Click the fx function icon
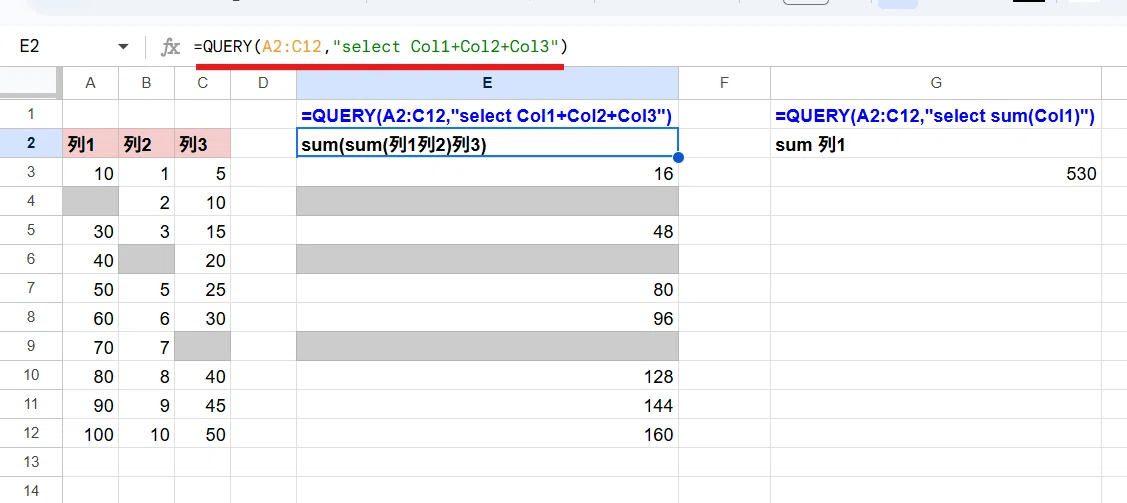Screen dimensions: 1127x503 click(170, 47)
